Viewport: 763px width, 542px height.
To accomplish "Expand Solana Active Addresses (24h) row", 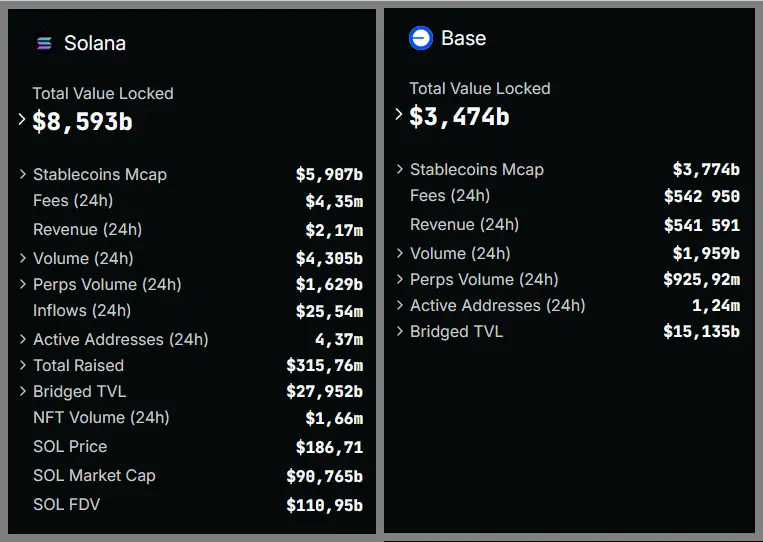I will coord(23,339).
